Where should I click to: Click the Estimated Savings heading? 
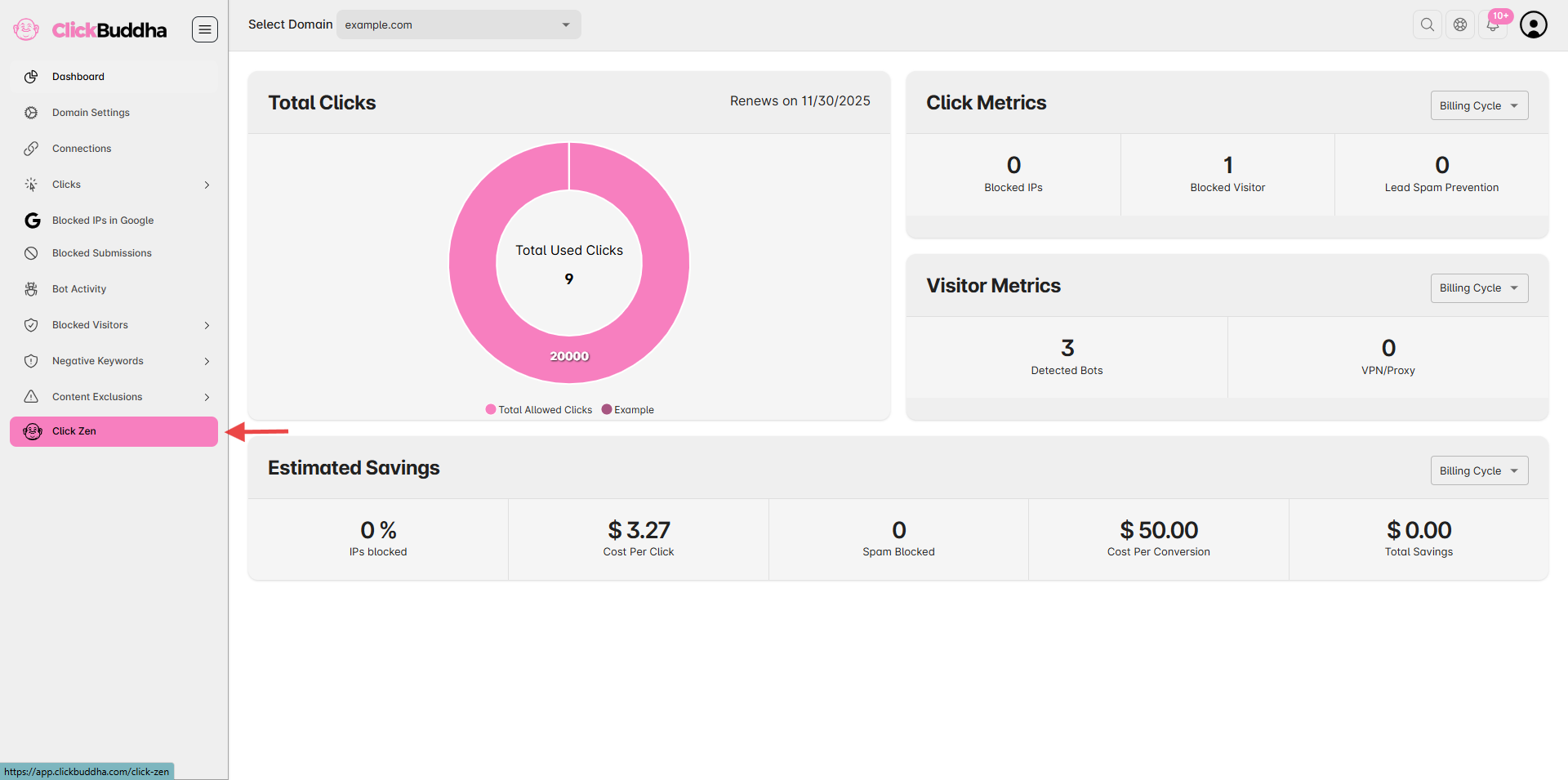pyautogui.click(x=354, y=468)
